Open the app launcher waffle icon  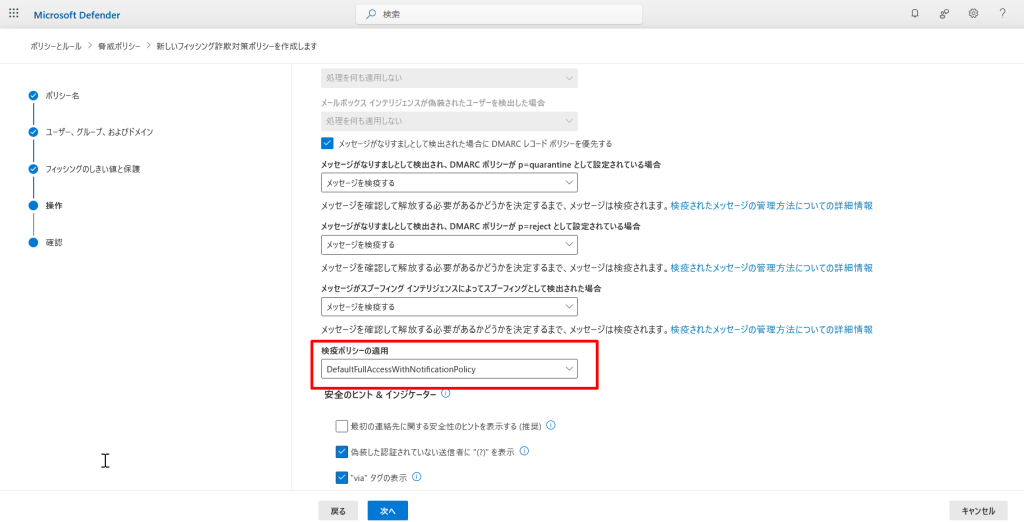[14, 14]
